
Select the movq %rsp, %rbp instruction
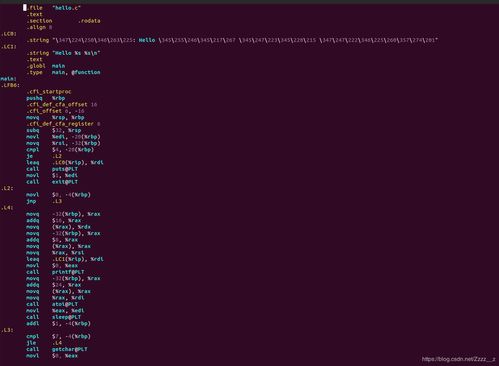[55, 117]
